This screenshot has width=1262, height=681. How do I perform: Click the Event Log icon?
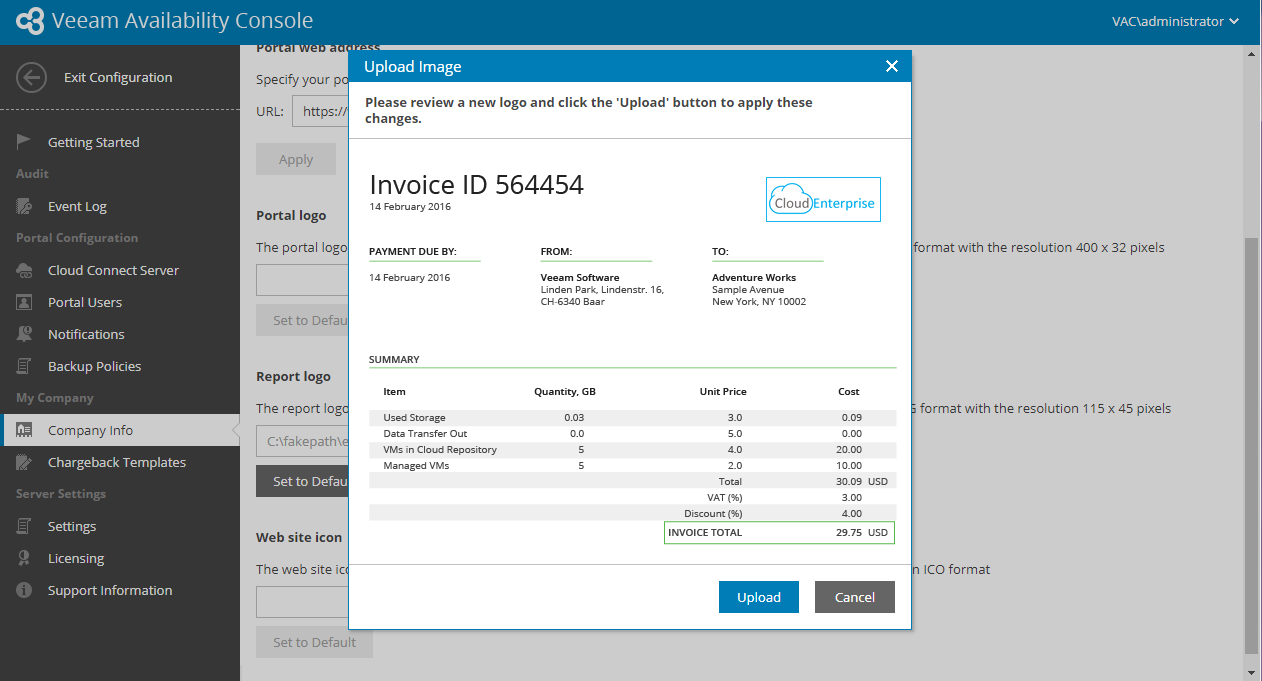click(x=25, y=206)
